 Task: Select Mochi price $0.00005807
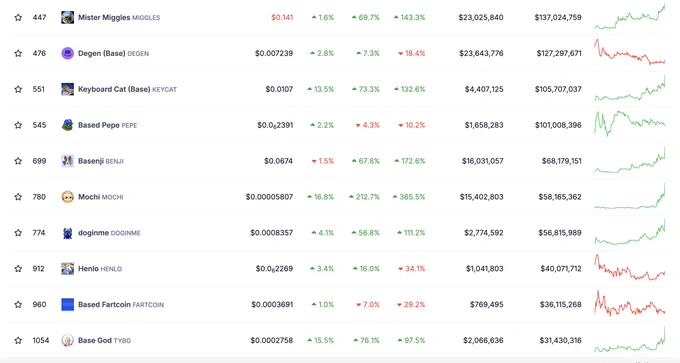269,197
